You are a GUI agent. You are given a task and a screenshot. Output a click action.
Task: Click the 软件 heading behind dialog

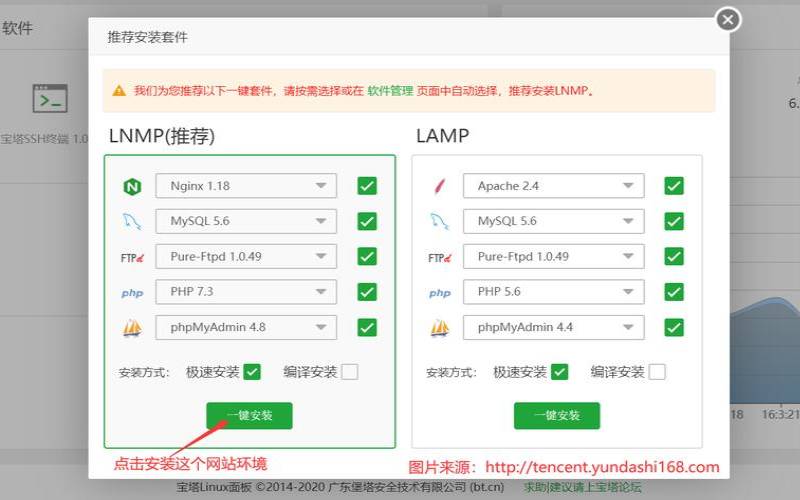(x=17, y=28)
